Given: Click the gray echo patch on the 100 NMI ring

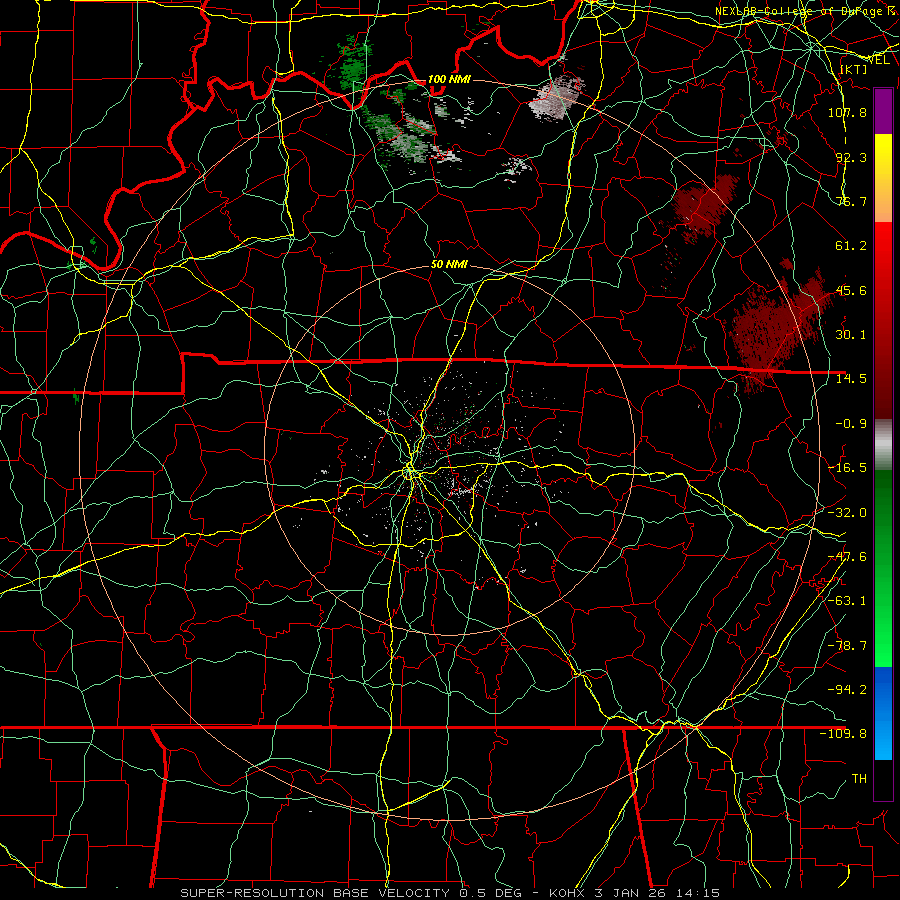Looking at the screenshot, I should point(556,98).
